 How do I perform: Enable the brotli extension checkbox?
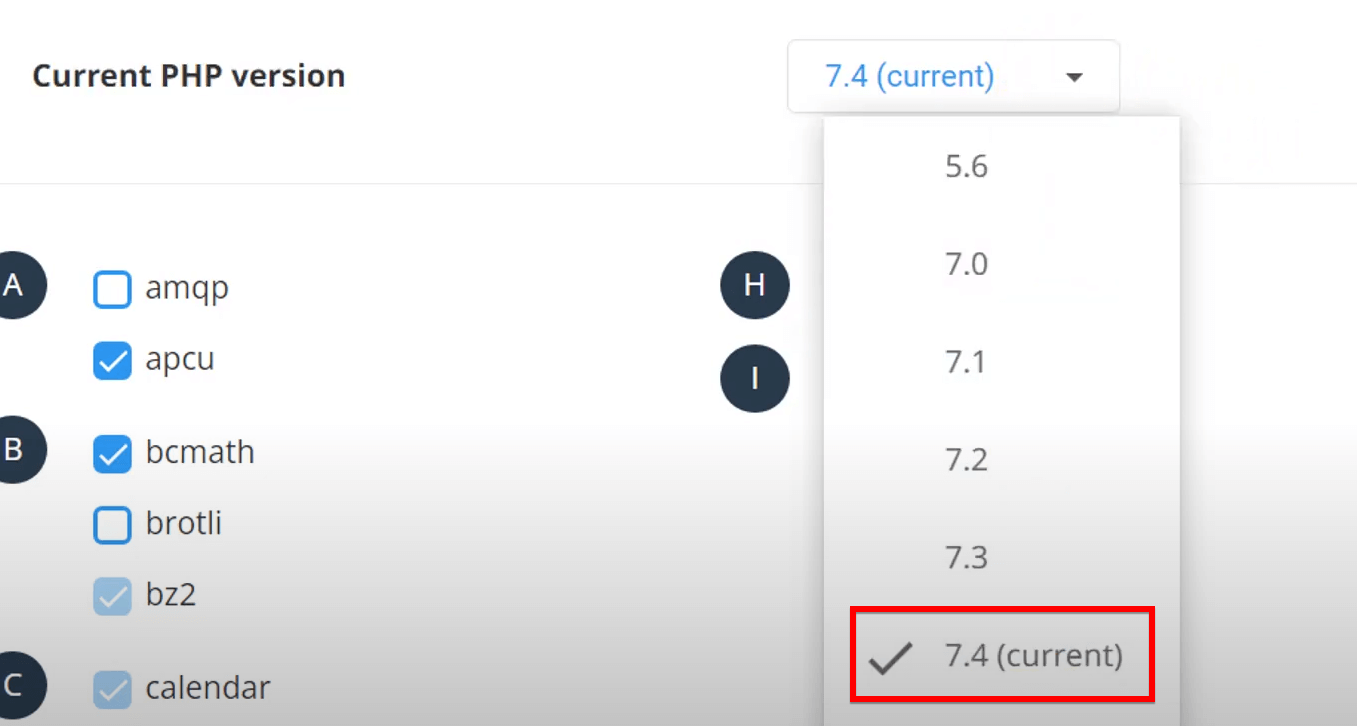[112, 525]
